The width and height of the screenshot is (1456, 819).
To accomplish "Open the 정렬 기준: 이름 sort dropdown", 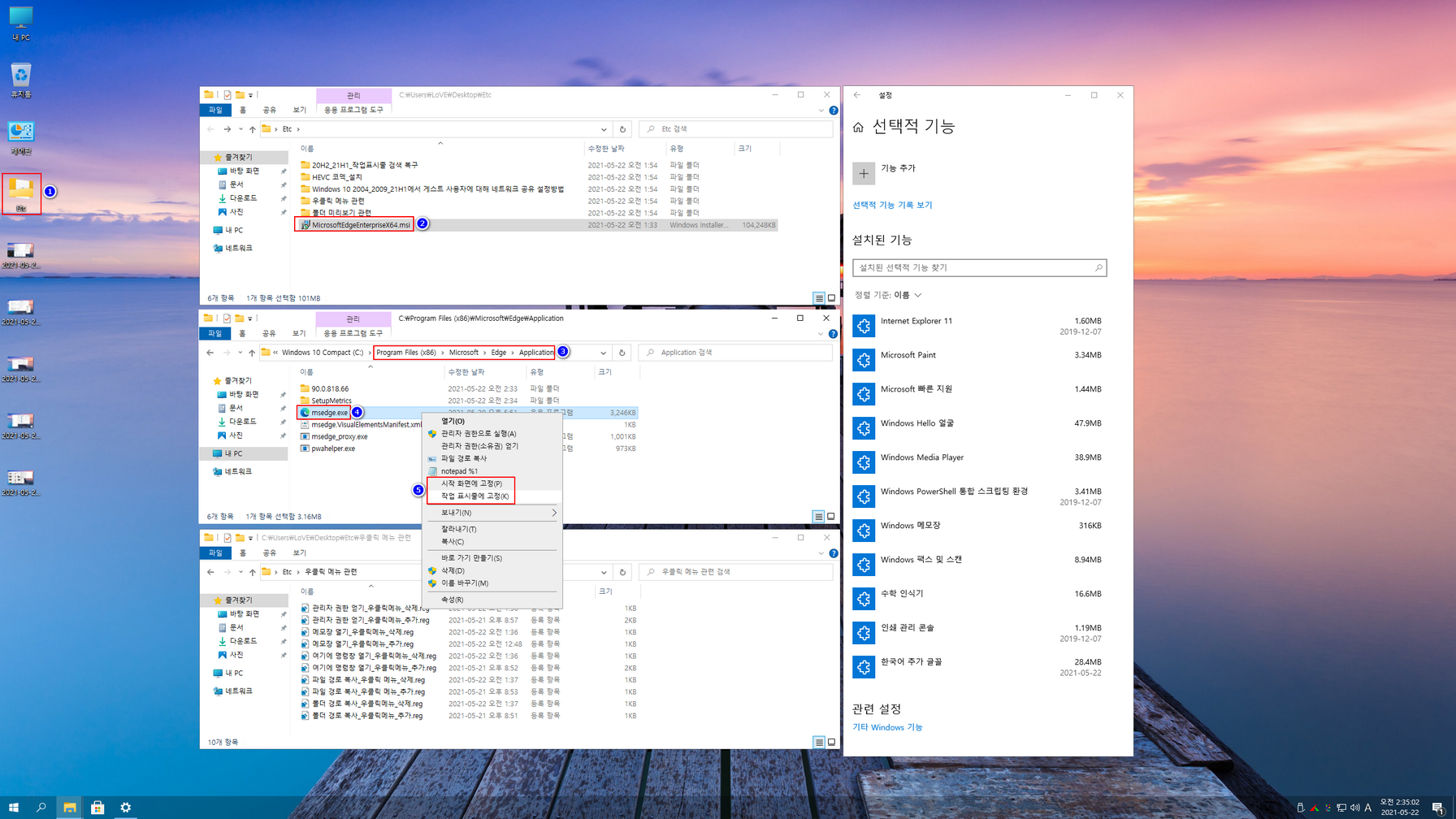I will (x=887, y=295).
